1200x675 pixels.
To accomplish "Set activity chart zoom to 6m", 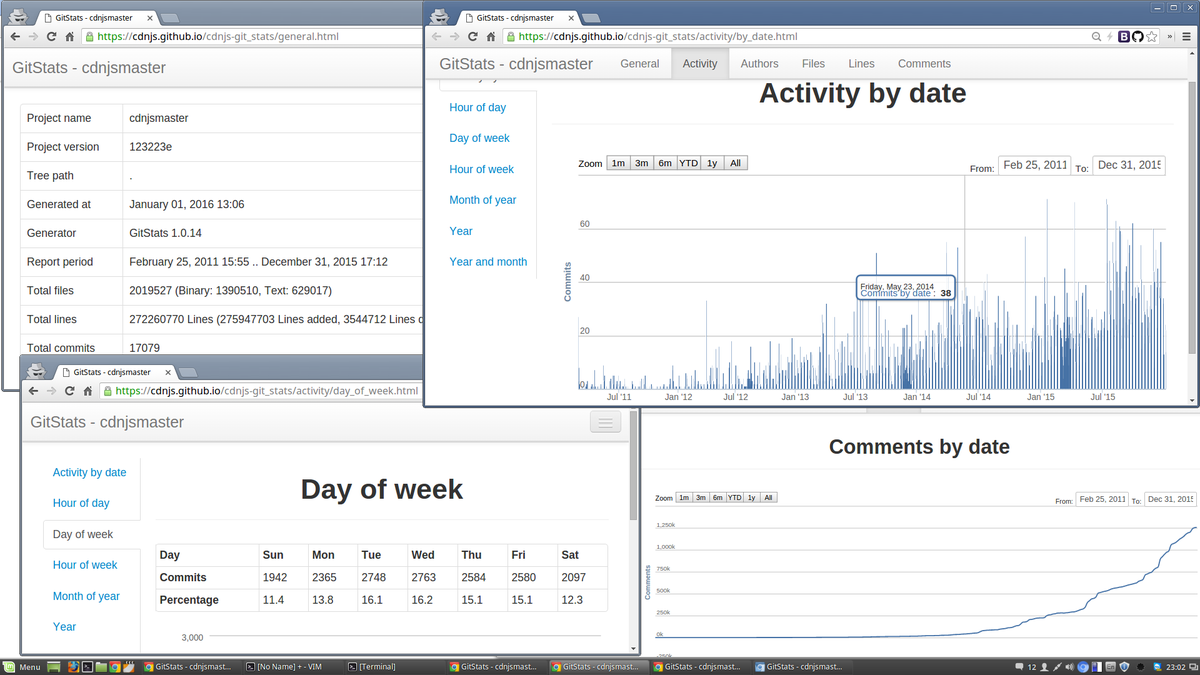I will [x=665, y=163].
